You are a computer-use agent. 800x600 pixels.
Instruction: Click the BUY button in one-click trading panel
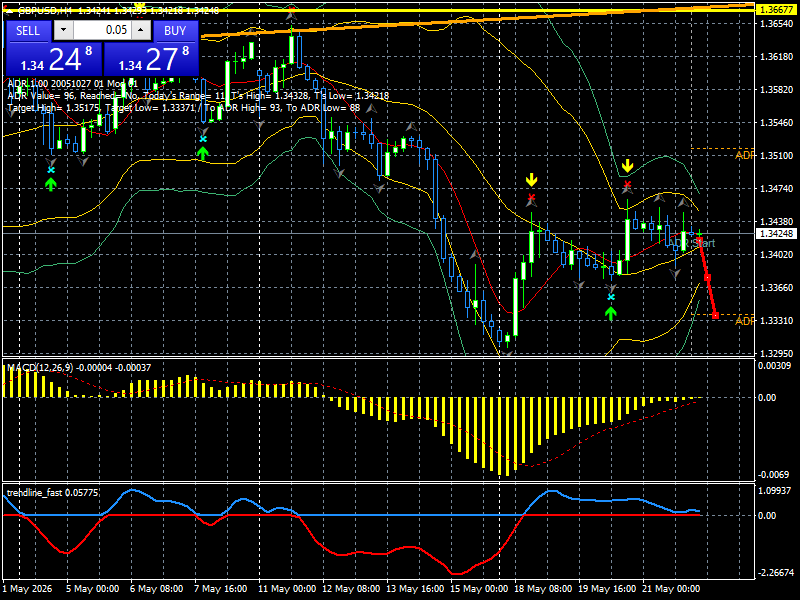pyautogui.click(x=175, y=31)
